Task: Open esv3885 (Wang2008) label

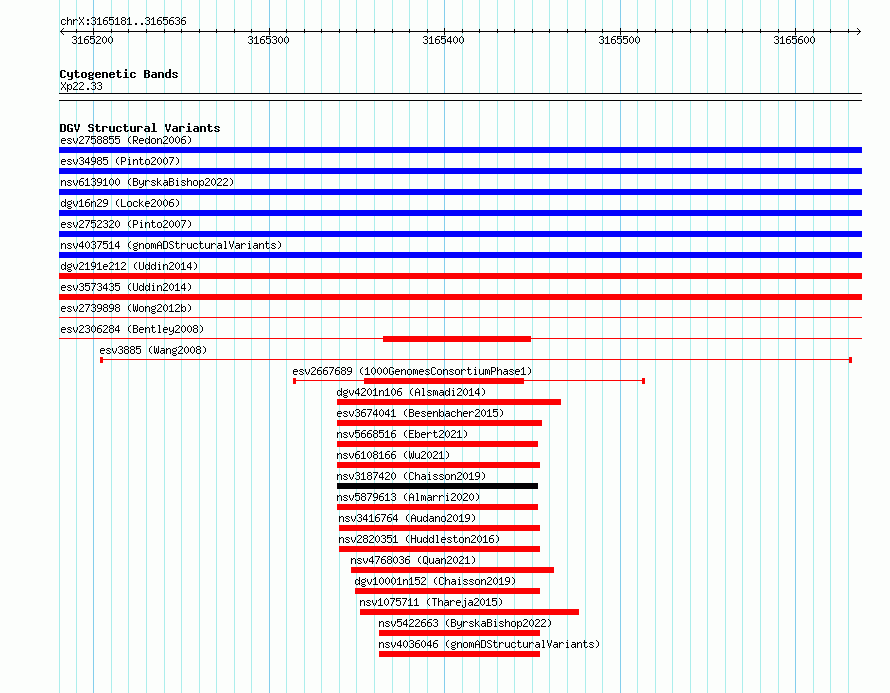Action: pyautogui.click(x=153, y=350)
